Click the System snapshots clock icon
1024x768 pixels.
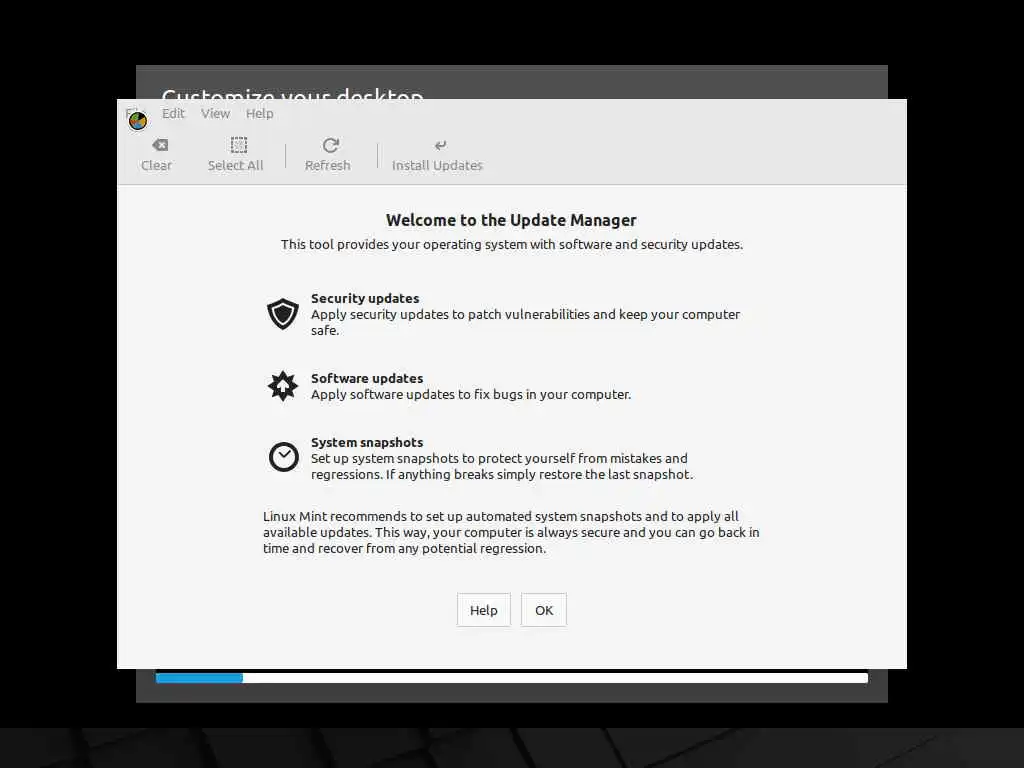283,457
